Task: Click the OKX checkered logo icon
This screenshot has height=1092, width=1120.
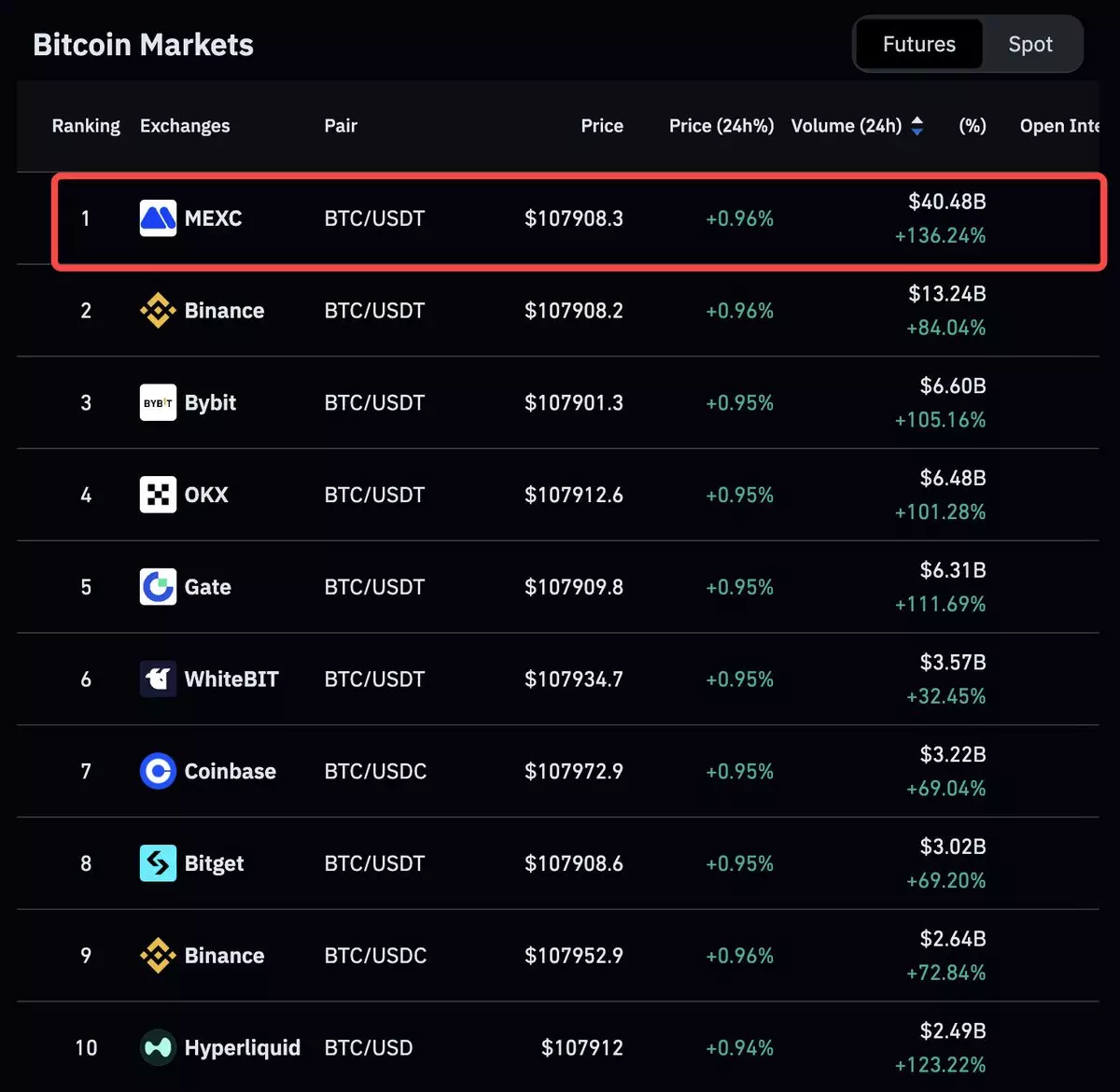Action: point(158,495)
